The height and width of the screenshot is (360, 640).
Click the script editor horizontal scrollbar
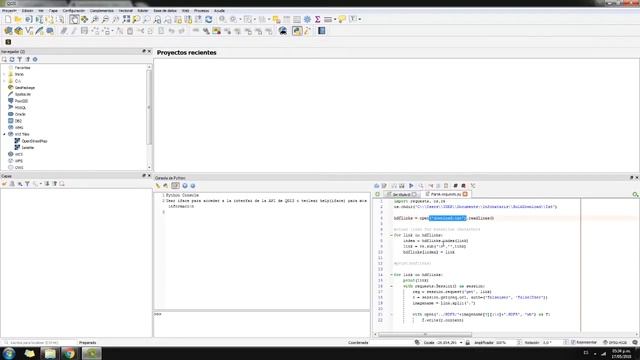tap(424, 334)
